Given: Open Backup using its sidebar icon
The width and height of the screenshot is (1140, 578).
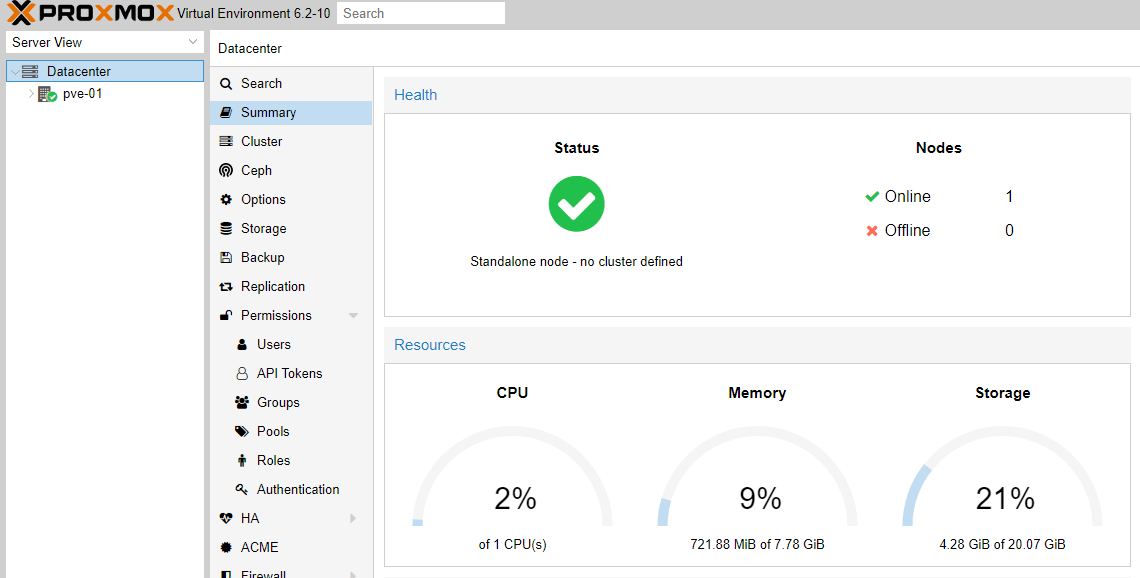Looking at the screenshot, I should click(x=229, y=257).
